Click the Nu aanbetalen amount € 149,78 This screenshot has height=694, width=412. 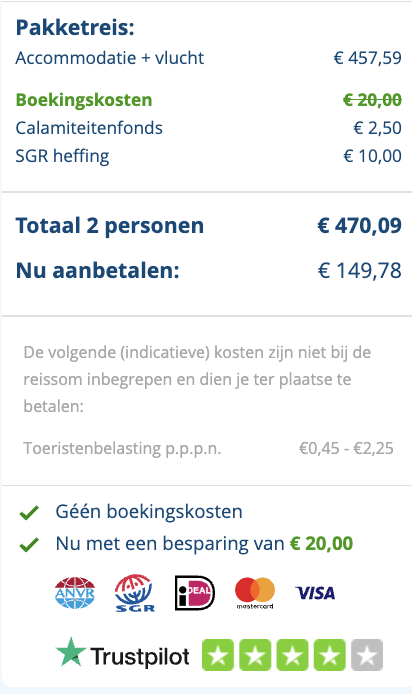pyautogui.click(x=359, y=270)
